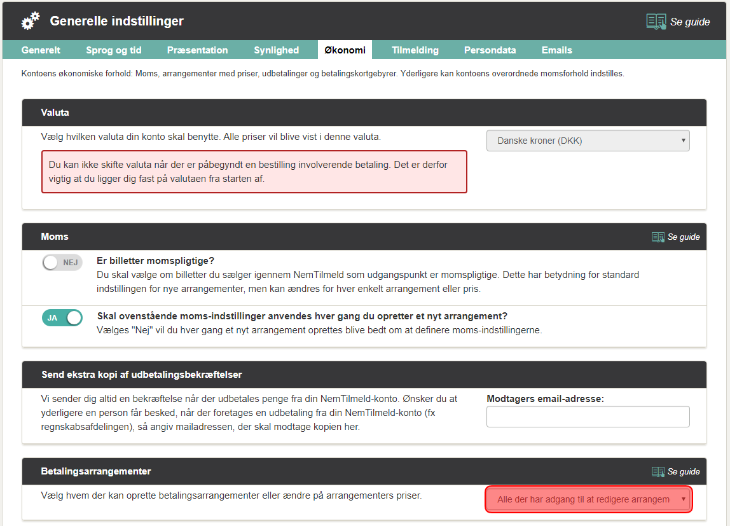Open the Sprog og tid tab
The height and width of the screenshot is (526, 730).
[x=113, y=50]
